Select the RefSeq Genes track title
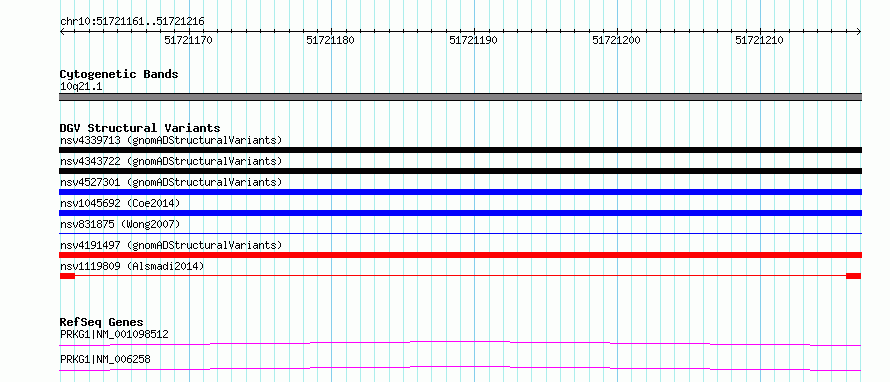 tap(102, 322)
